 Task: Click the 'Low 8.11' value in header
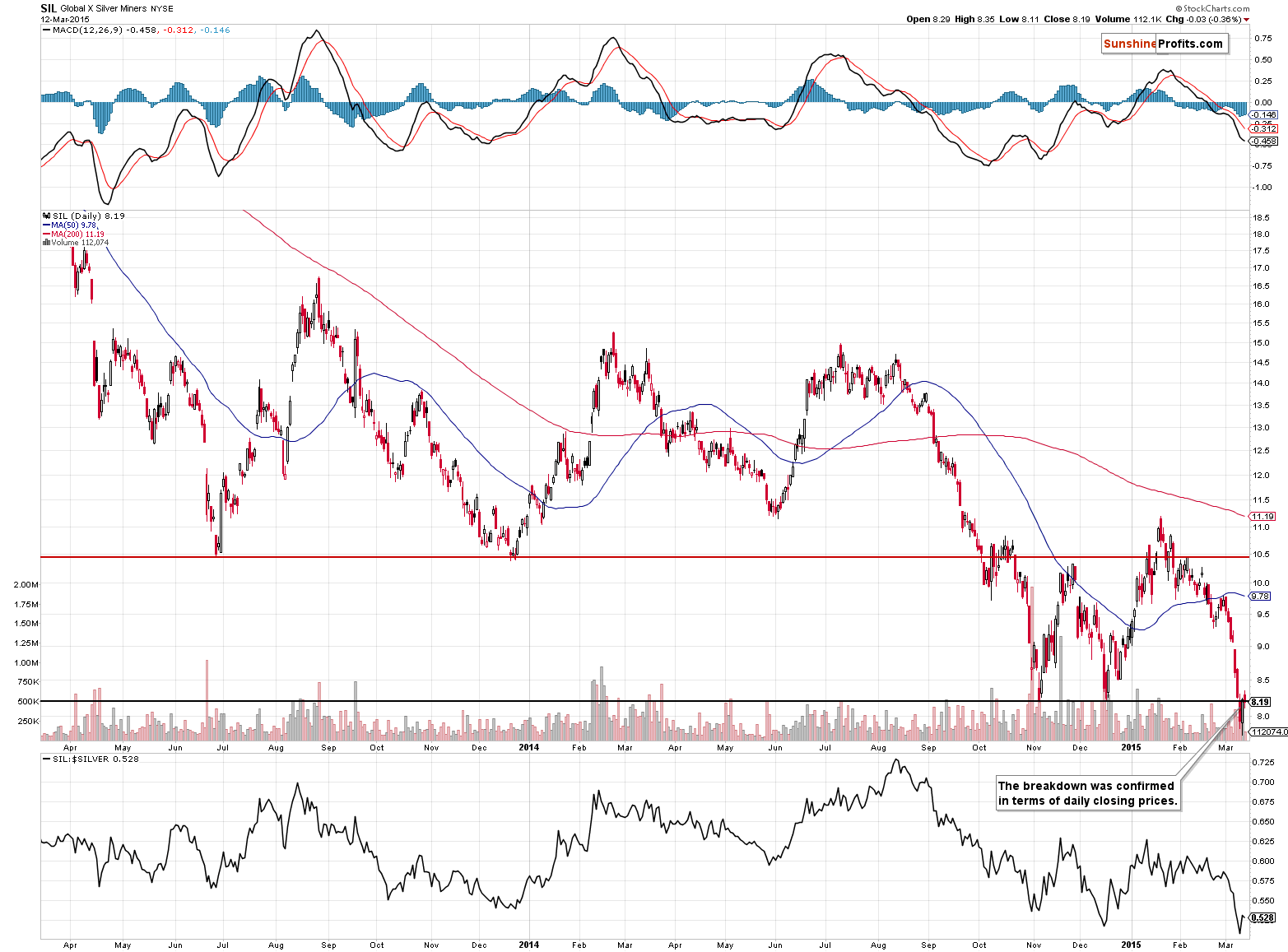pos(1018,19)
